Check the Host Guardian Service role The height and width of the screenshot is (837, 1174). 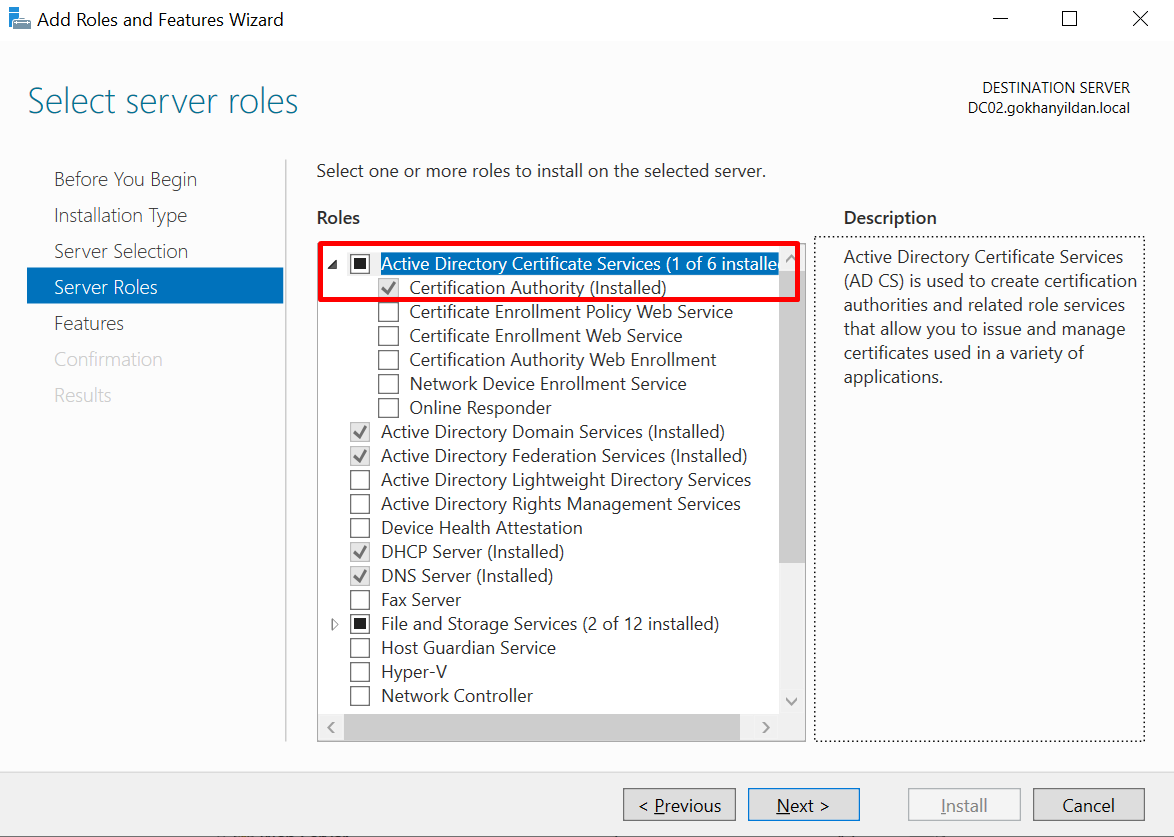[x=360, y=648]
